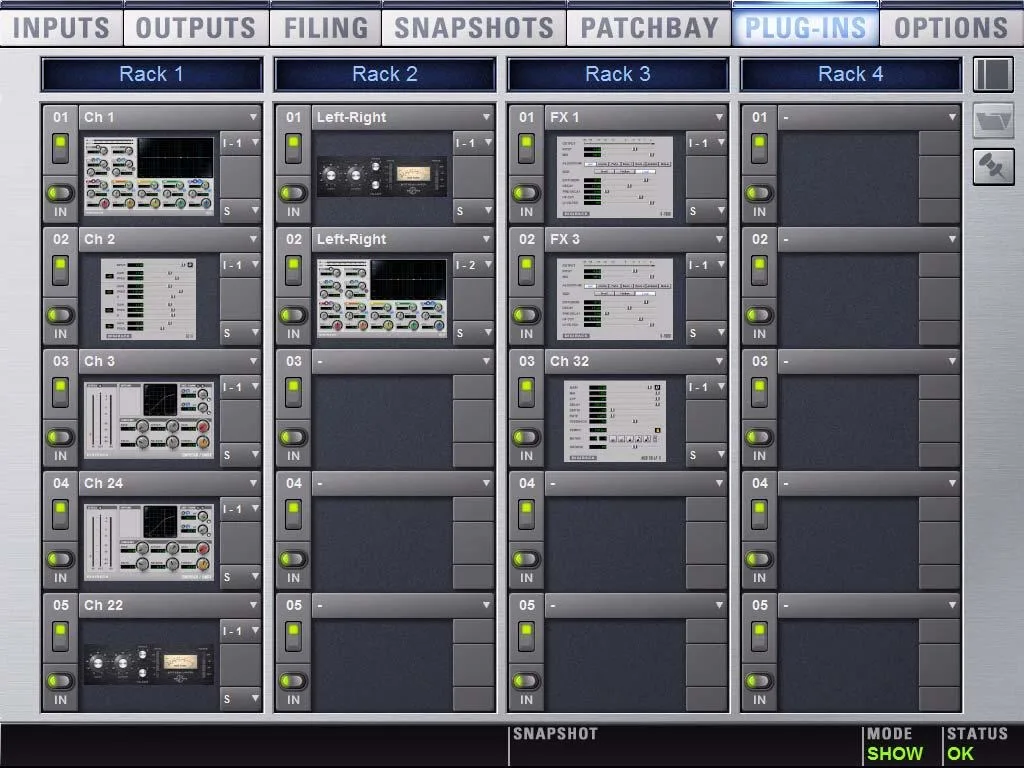Toggle the IN switch for Ch 32
The width and height of the screenshot is (1024, 768).
(x=526, y=438)
